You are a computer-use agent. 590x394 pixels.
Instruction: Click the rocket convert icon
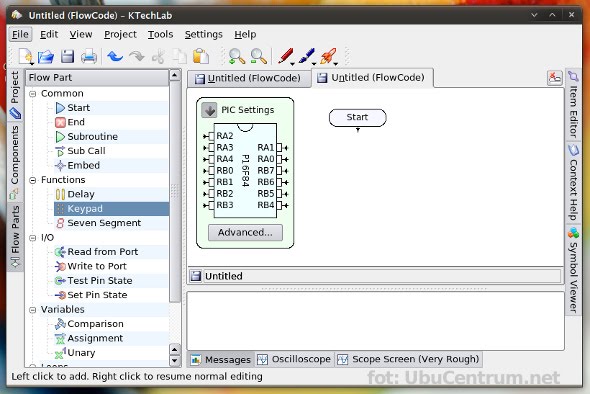coord(328,56)
